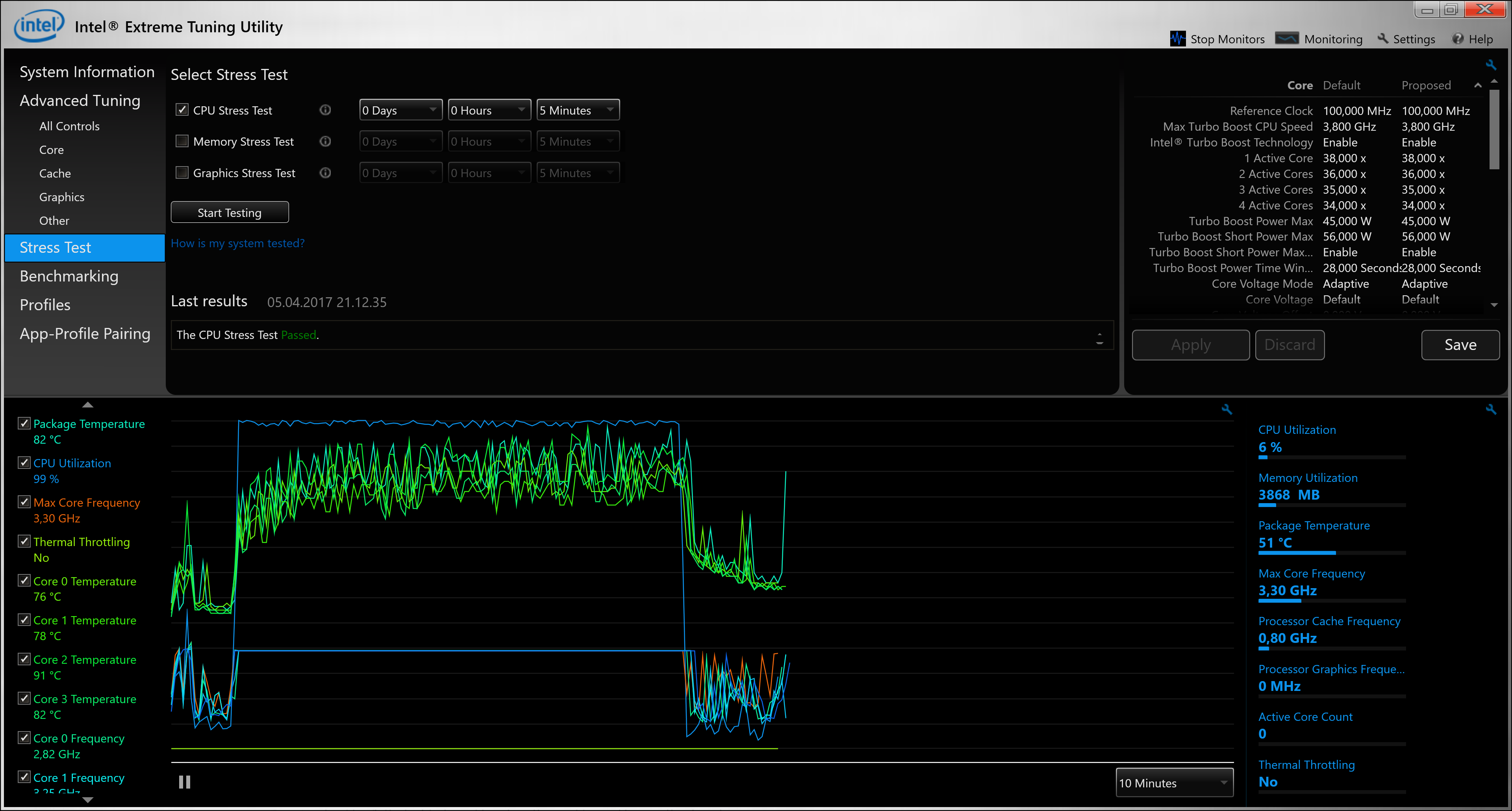
Task: Toggle Core 3 Temperature monitor checkbox
Action: point(24,698)
